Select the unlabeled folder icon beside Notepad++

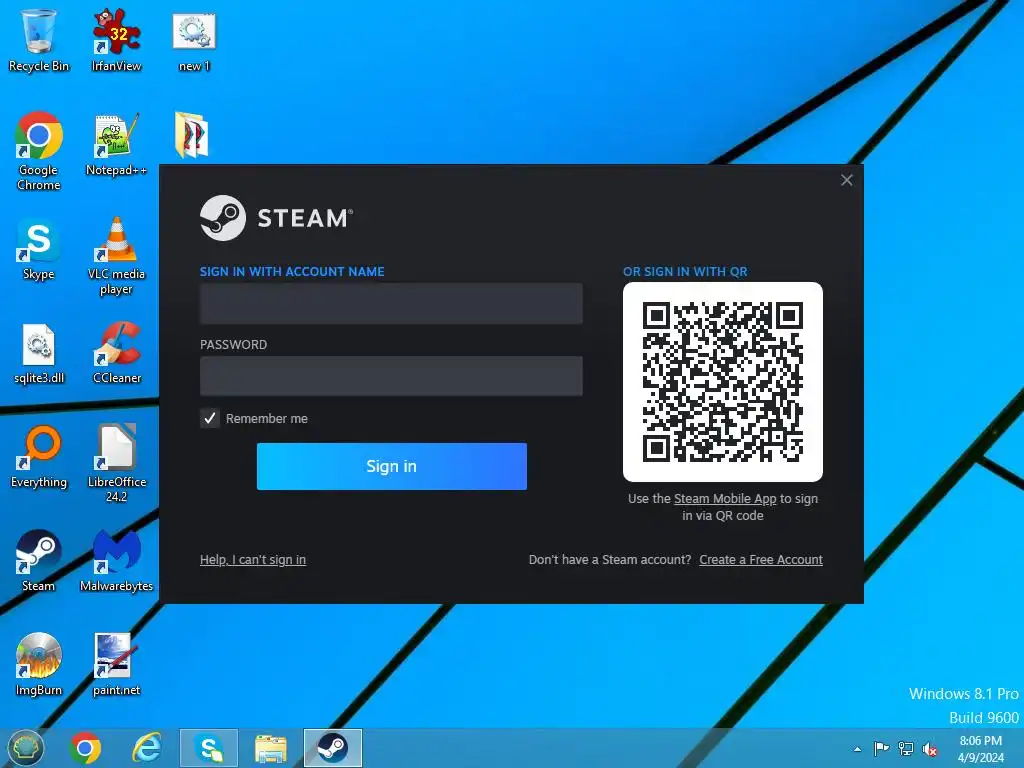tap(192, 135)
